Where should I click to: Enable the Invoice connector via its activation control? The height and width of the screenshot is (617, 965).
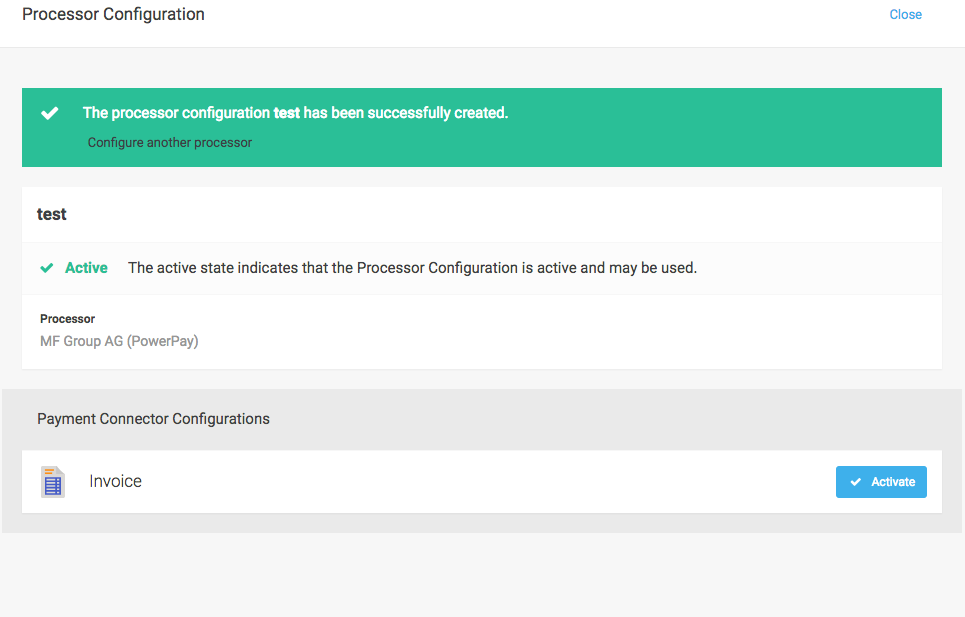pyautogui.click(x=881, y=481)
